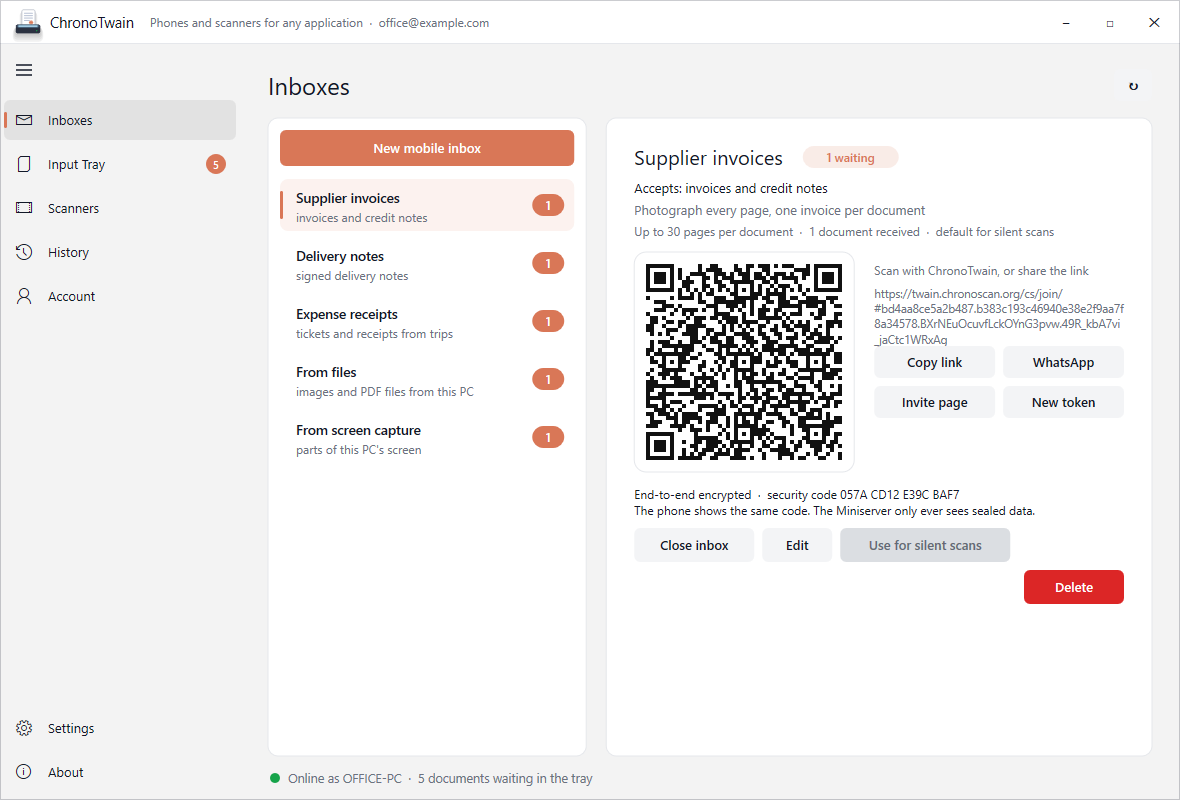
Task: Click the From screen capture count badge
Action: coord(548,437)
